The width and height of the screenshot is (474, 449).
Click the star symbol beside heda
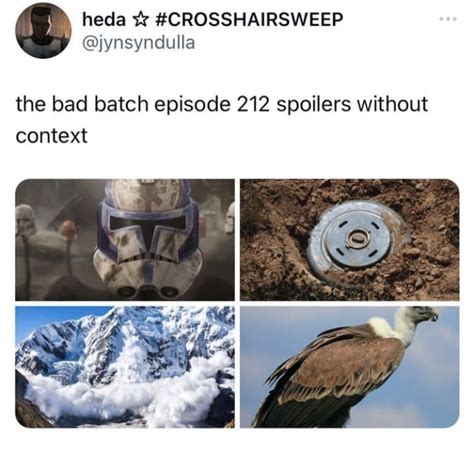point(140,20)
